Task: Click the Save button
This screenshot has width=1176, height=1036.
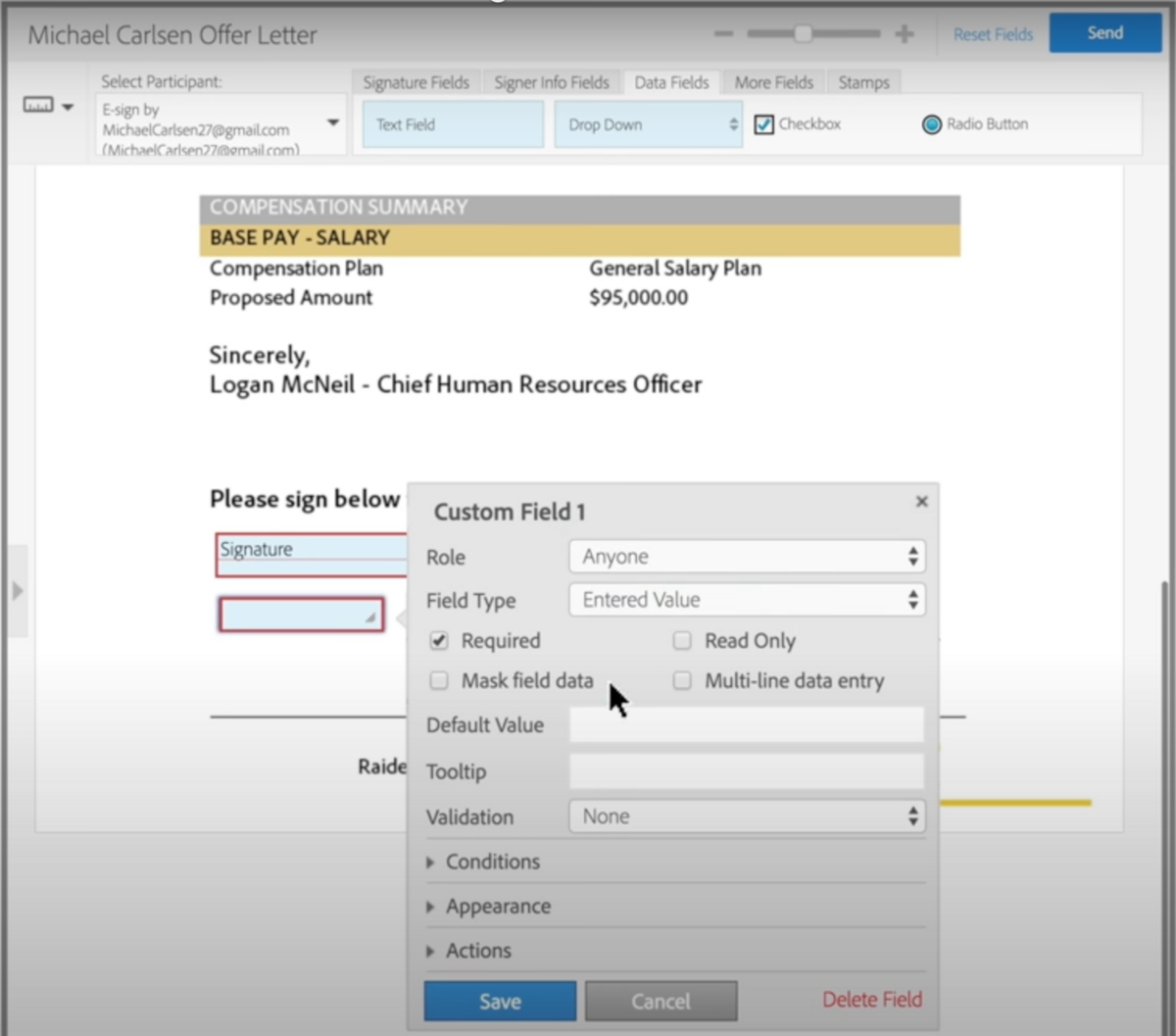Action: pyautogui.click(x=500, y=1001)
